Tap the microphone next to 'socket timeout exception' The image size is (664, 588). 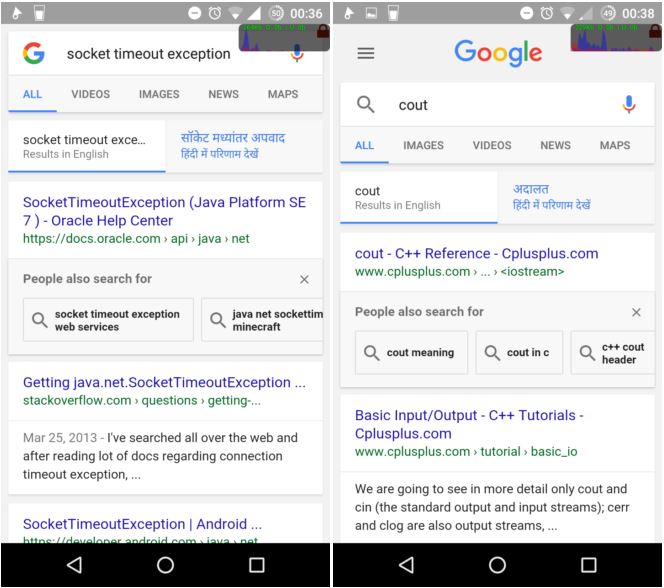click(297, 54)
